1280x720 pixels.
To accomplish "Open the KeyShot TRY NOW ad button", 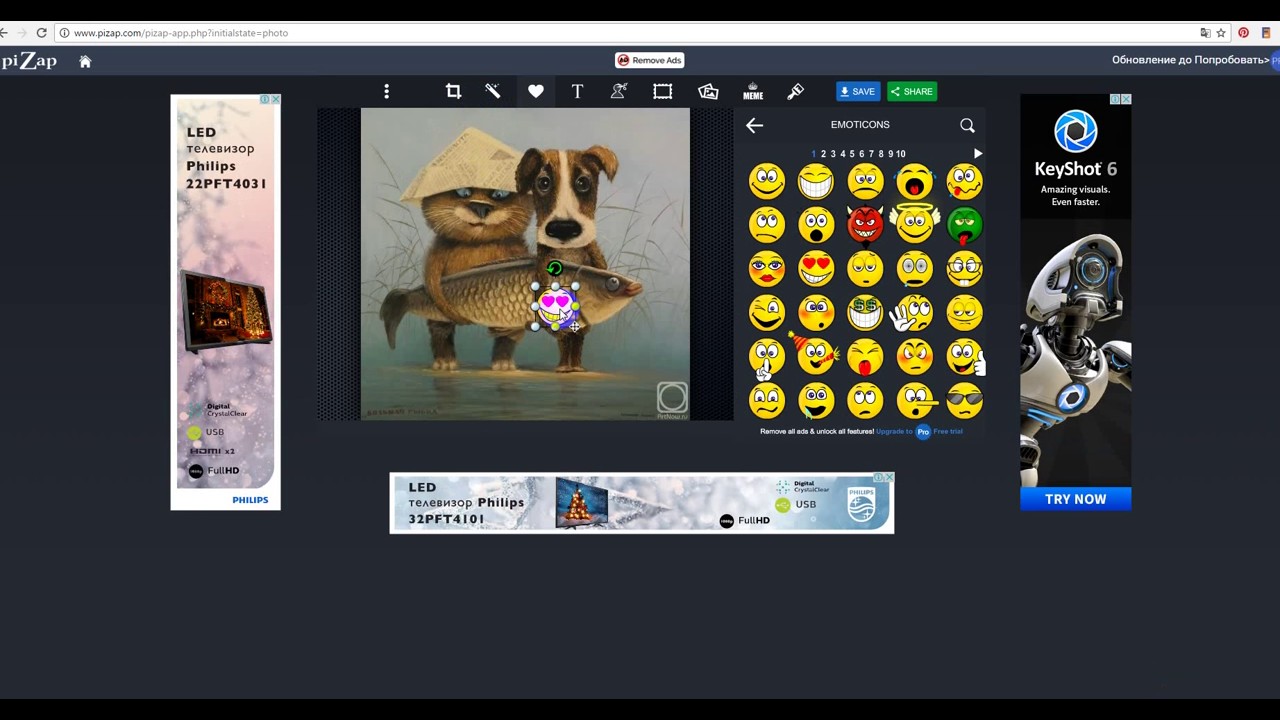I will coord(1076,499).
